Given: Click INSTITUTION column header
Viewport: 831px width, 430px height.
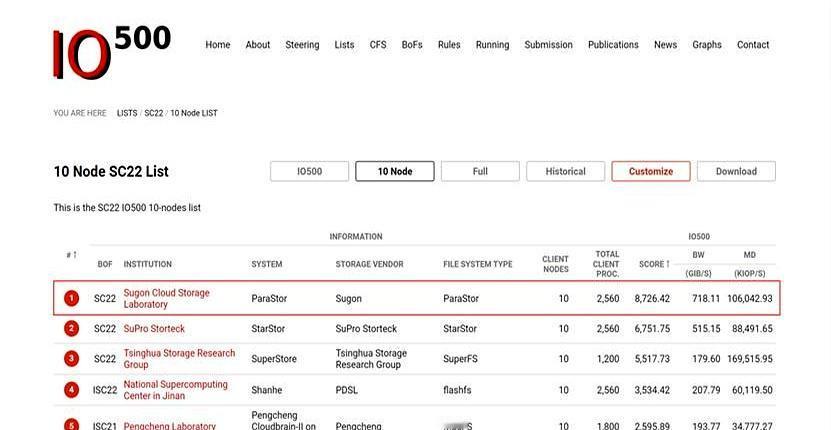Looking at the screenshot, I should (148, 264).
